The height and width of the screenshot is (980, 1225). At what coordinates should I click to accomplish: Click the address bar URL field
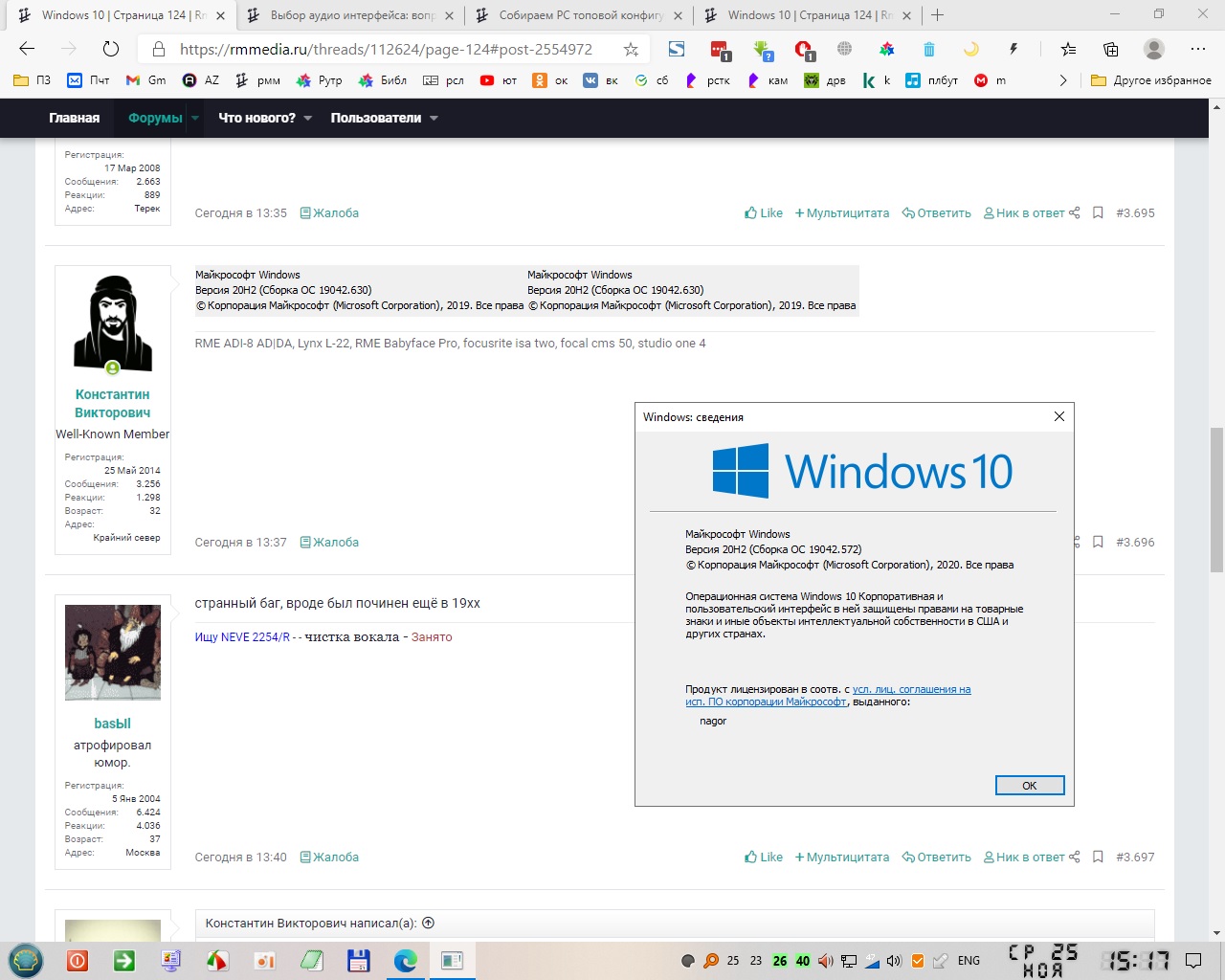(x=386, y=49)
